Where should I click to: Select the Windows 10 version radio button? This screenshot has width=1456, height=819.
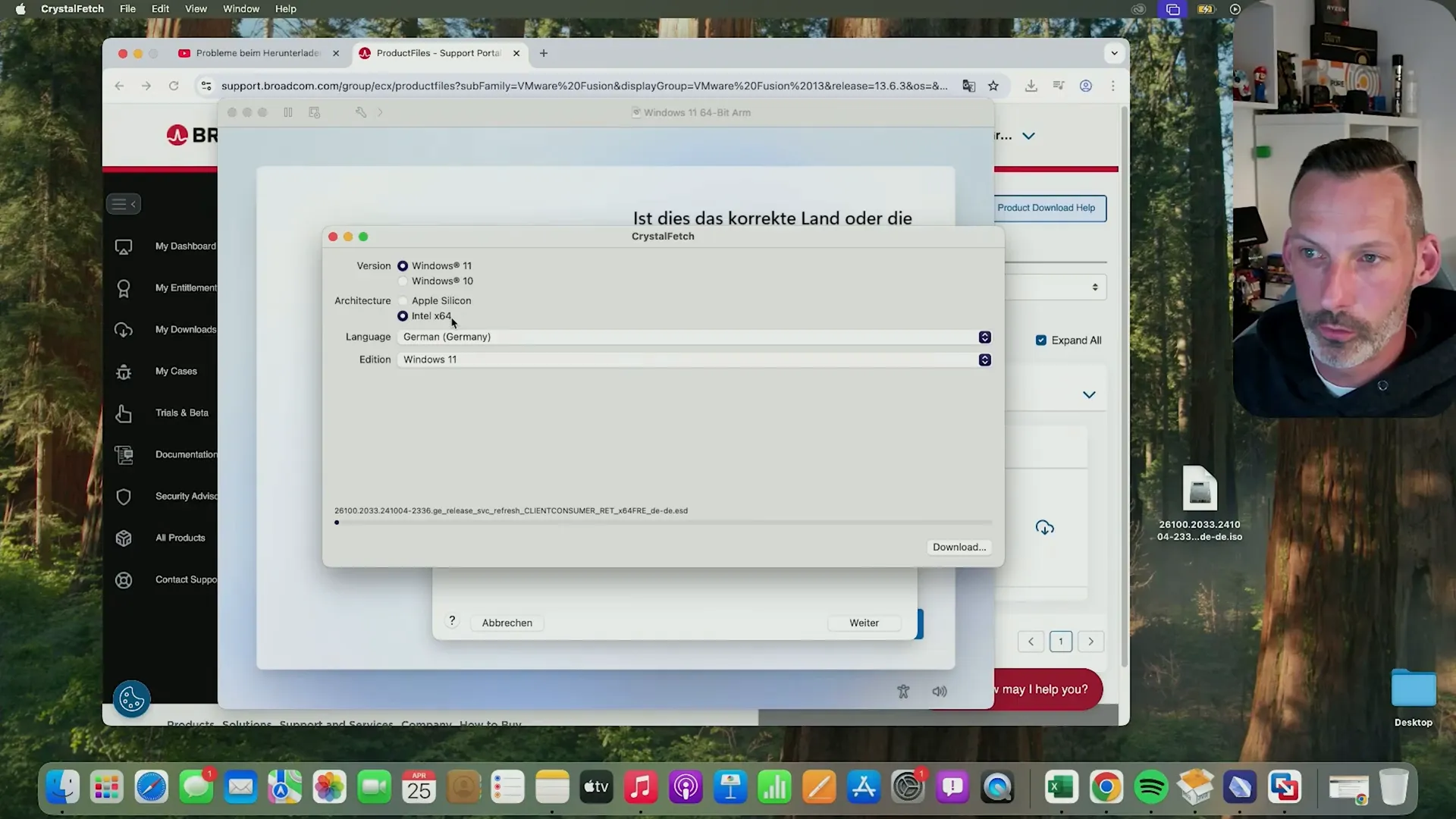coord(403,281)
